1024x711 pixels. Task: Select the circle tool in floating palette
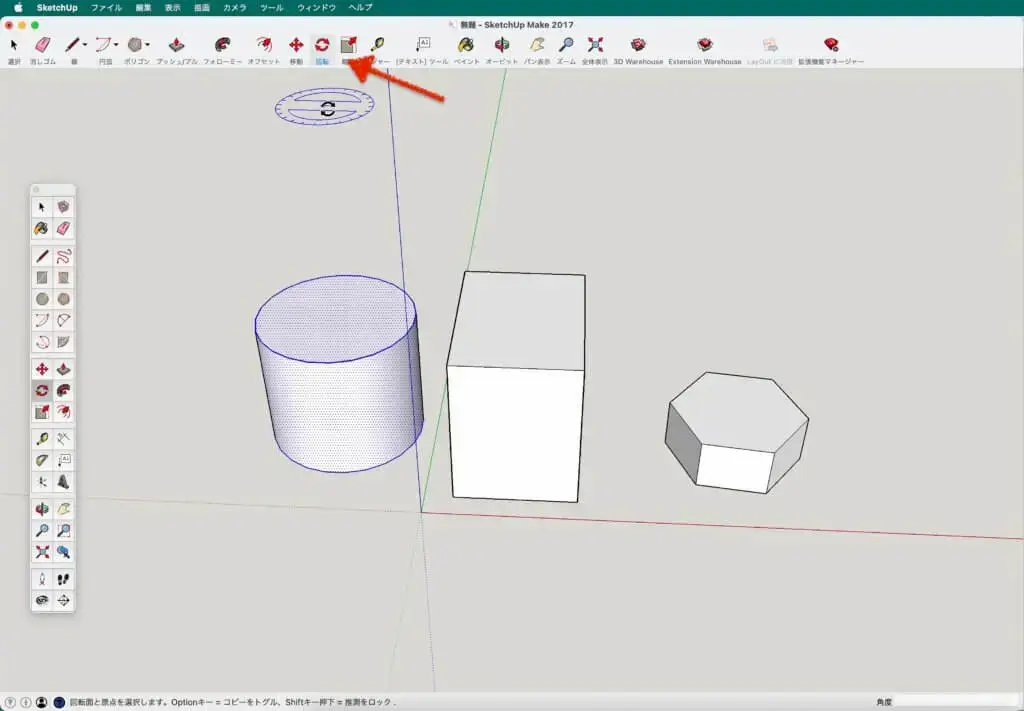point(42,299)
